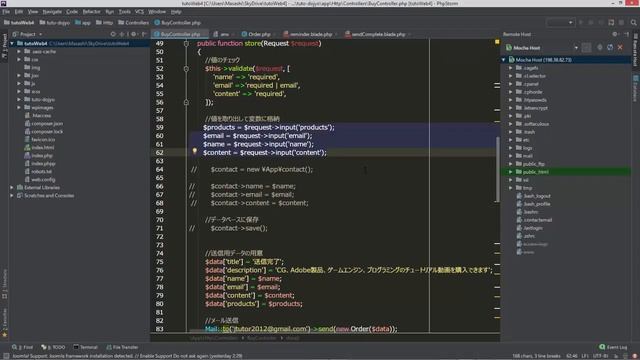The width and height of the screenshot is (640, 360).
Task: Collapse the tutoWeb4 project root
Action: (12, 43)
